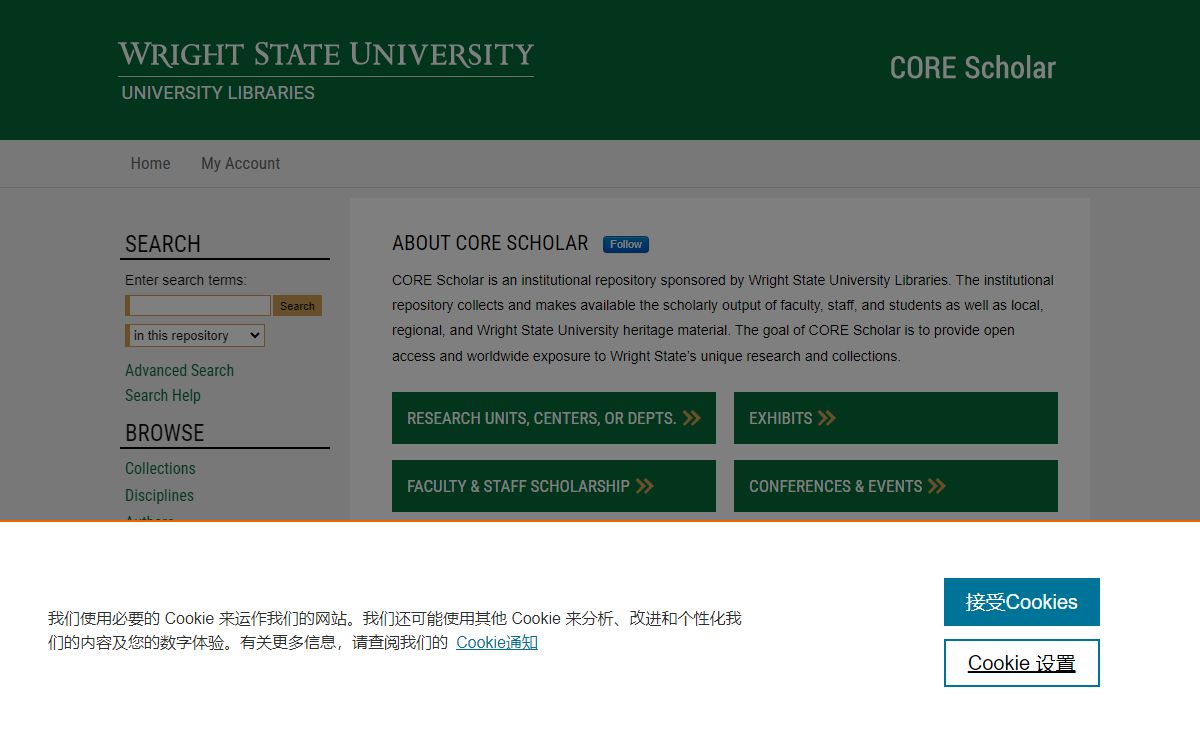Open the My Account menu item
Viewport: 1200px width, 740px height.
tap(240, 163)
